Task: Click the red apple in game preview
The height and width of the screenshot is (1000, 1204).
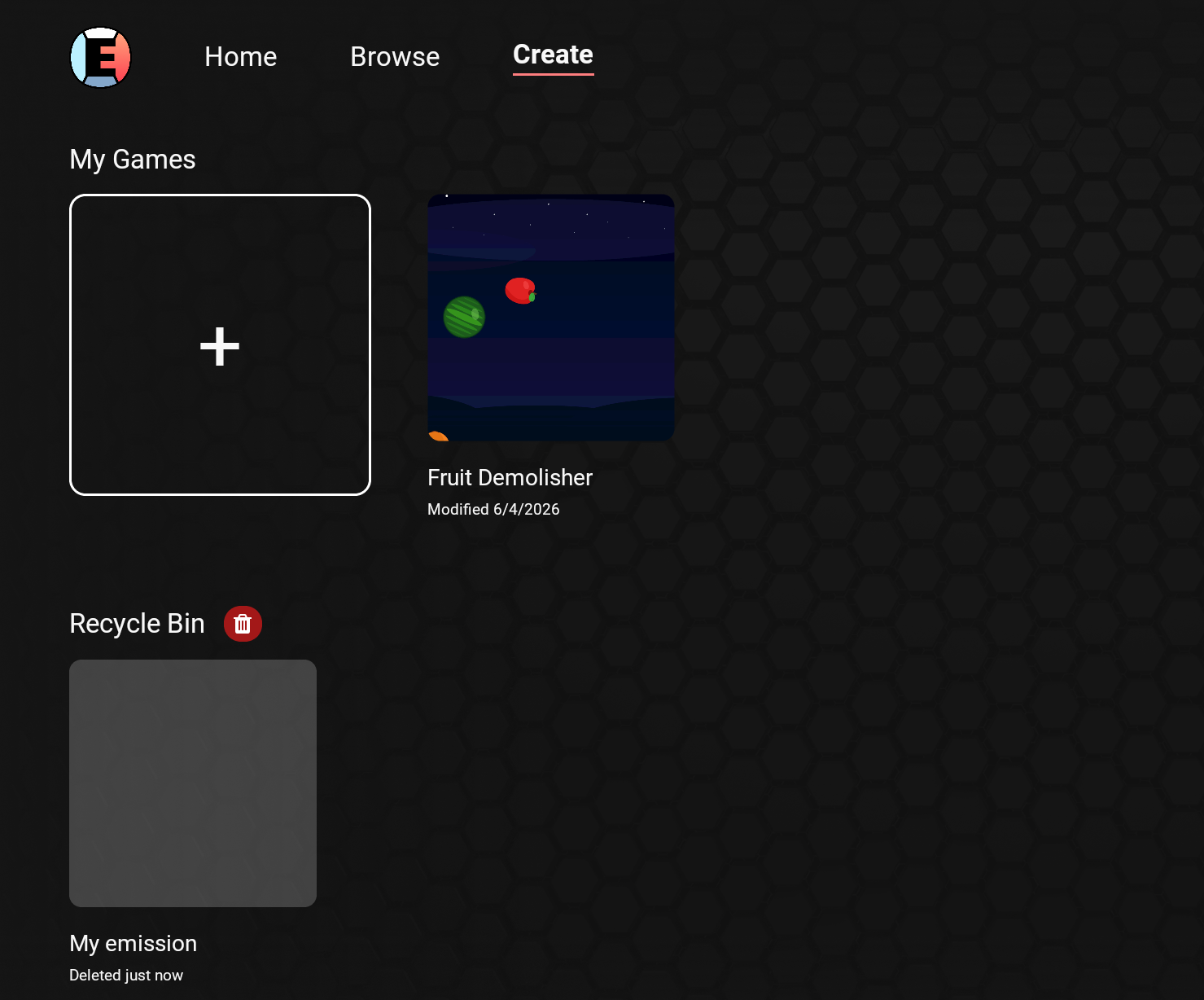Action: 519,290
